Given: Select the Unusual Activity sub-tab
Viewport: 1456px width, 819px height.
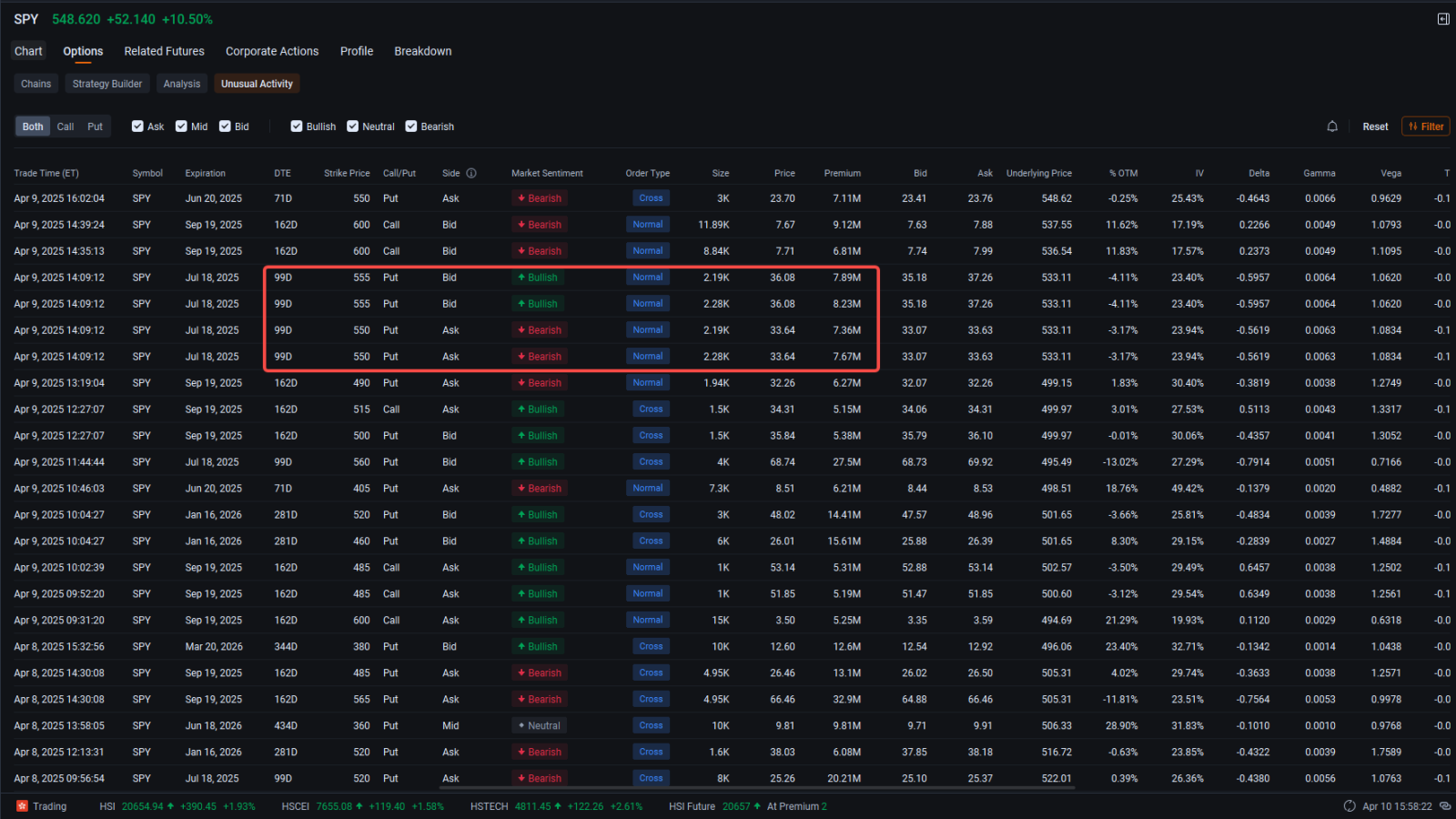Looking at the screenshot, I should (x=257, y=84).
